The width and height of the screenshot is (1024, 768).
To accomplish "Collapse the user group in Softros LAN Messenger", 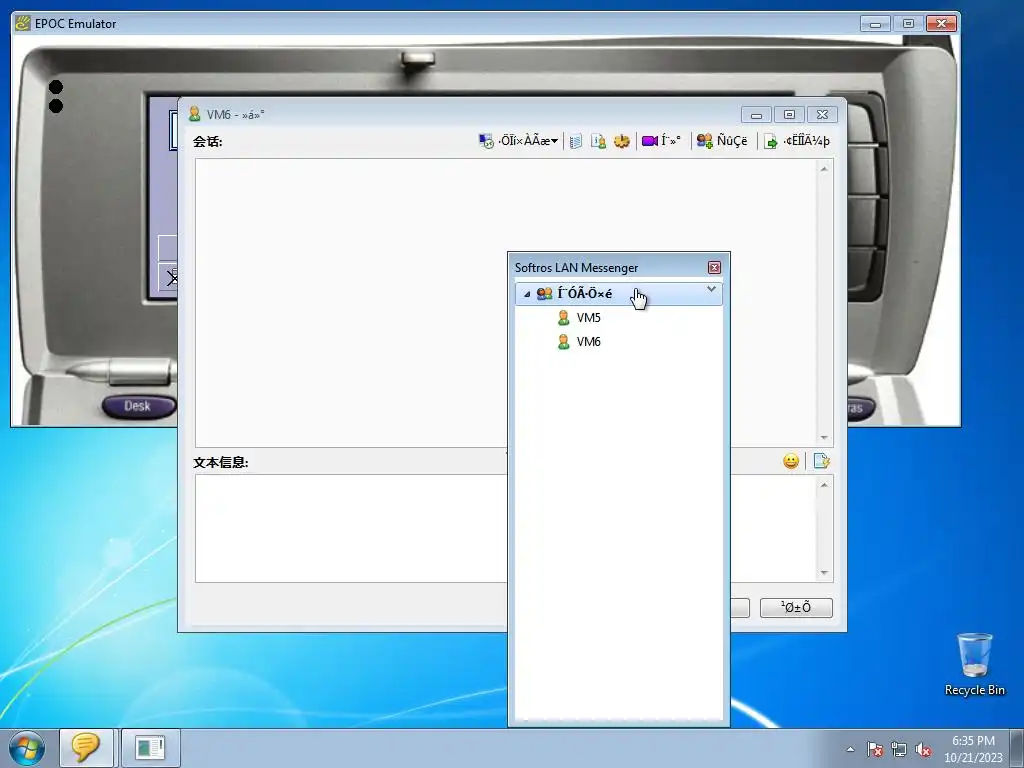I will pyautogui.click(x=527, y=295).
